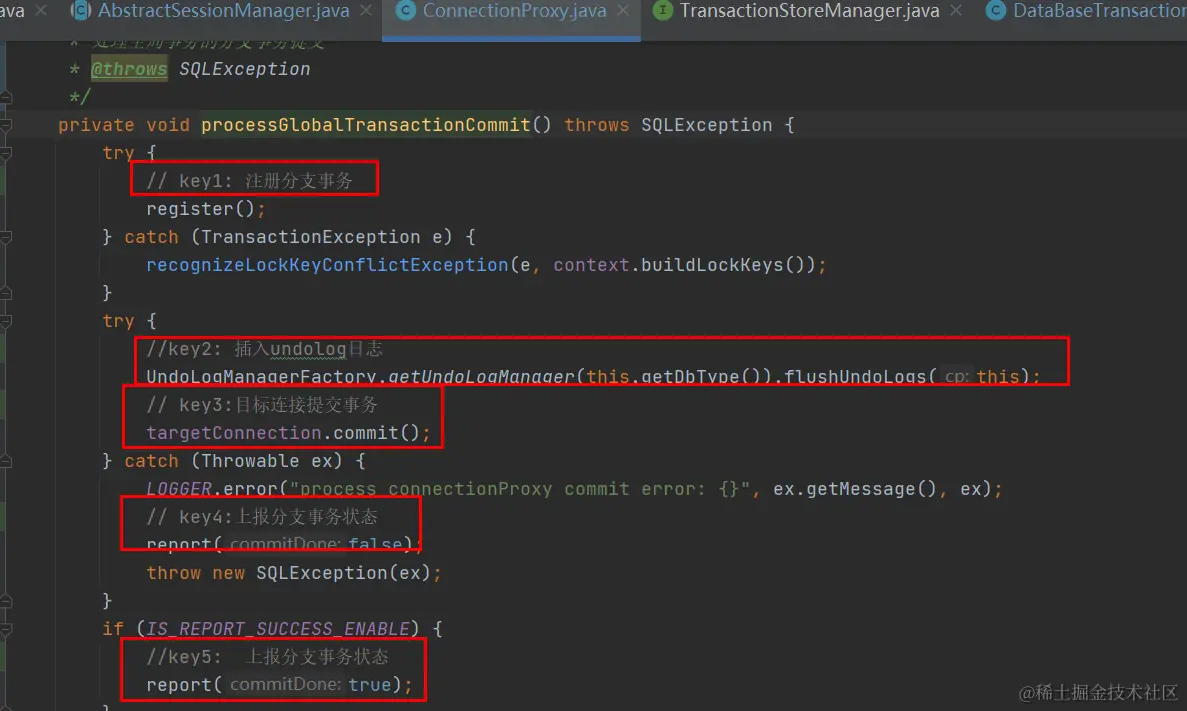This screenshot has width=1187, height=711.
Task: Click 'throw' keyword before new SQLException
Action: [173, 573]
